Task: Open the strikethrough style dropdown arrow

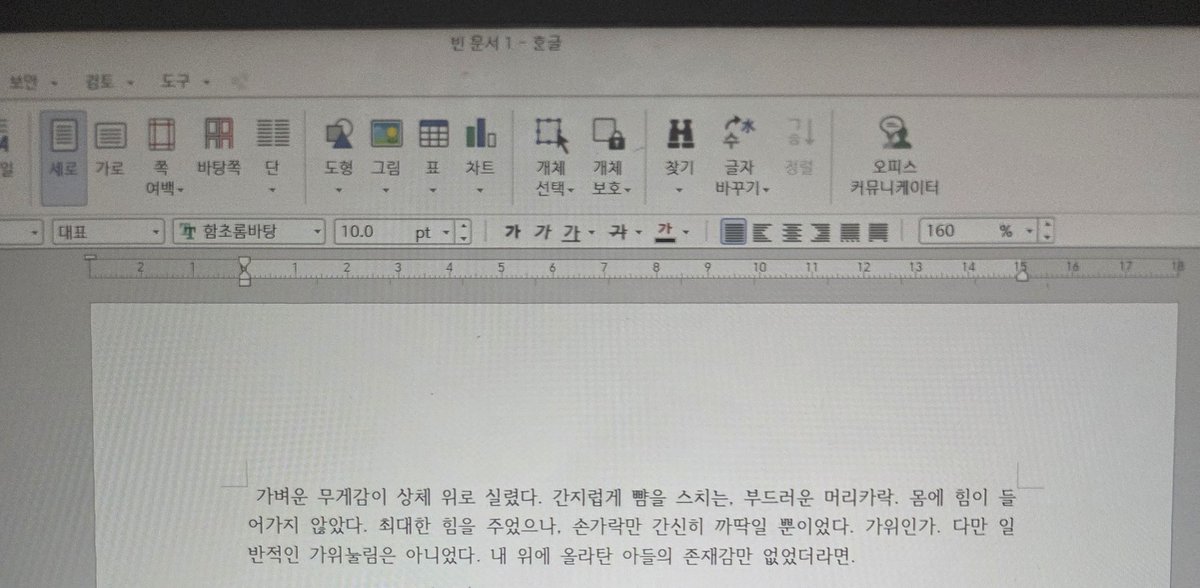Action: coord(638,233)
